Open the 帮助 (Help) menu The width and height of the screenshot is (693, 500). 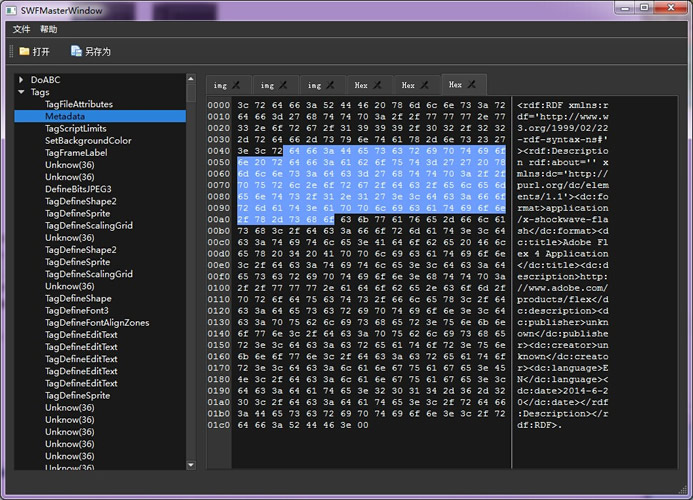click(49, 29)
